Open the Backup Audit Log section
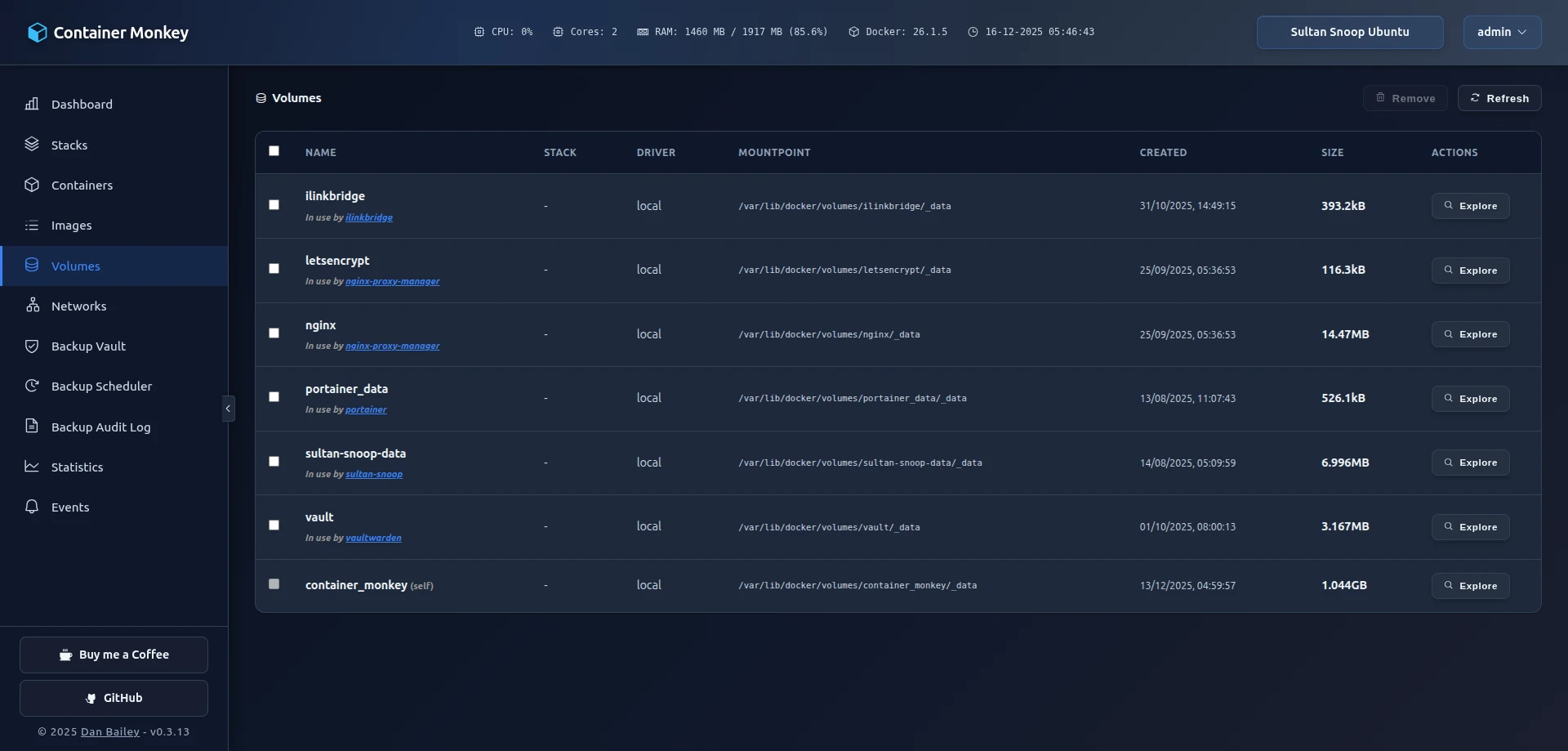The height and width of the screenshot is (751, 1568). pyautogui.click(x=32, y=426)
